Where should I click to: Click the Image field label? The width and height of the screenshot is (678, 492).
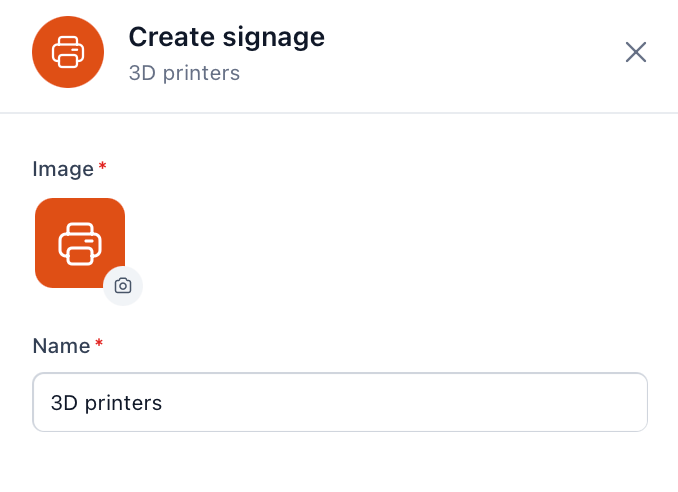coord(63,169)
